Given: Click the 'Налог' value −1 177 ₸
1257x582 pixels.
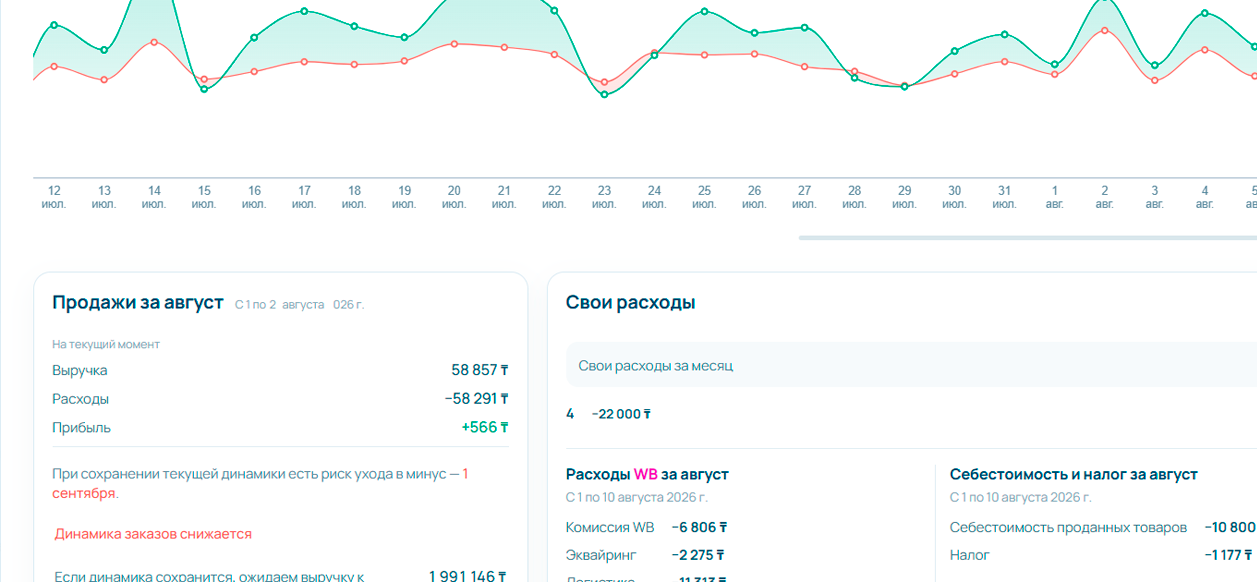Looking at the screenshot, I should click(x=1229, y=555).
